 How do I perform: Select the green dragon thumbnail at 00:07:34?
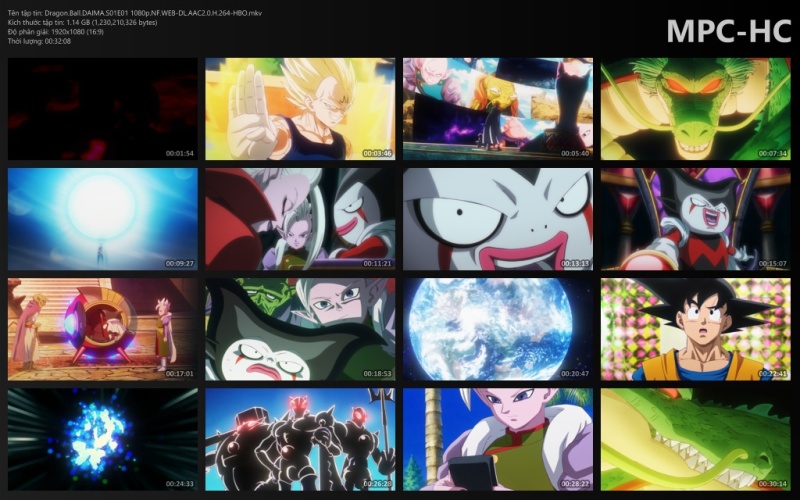pos(695,109)
